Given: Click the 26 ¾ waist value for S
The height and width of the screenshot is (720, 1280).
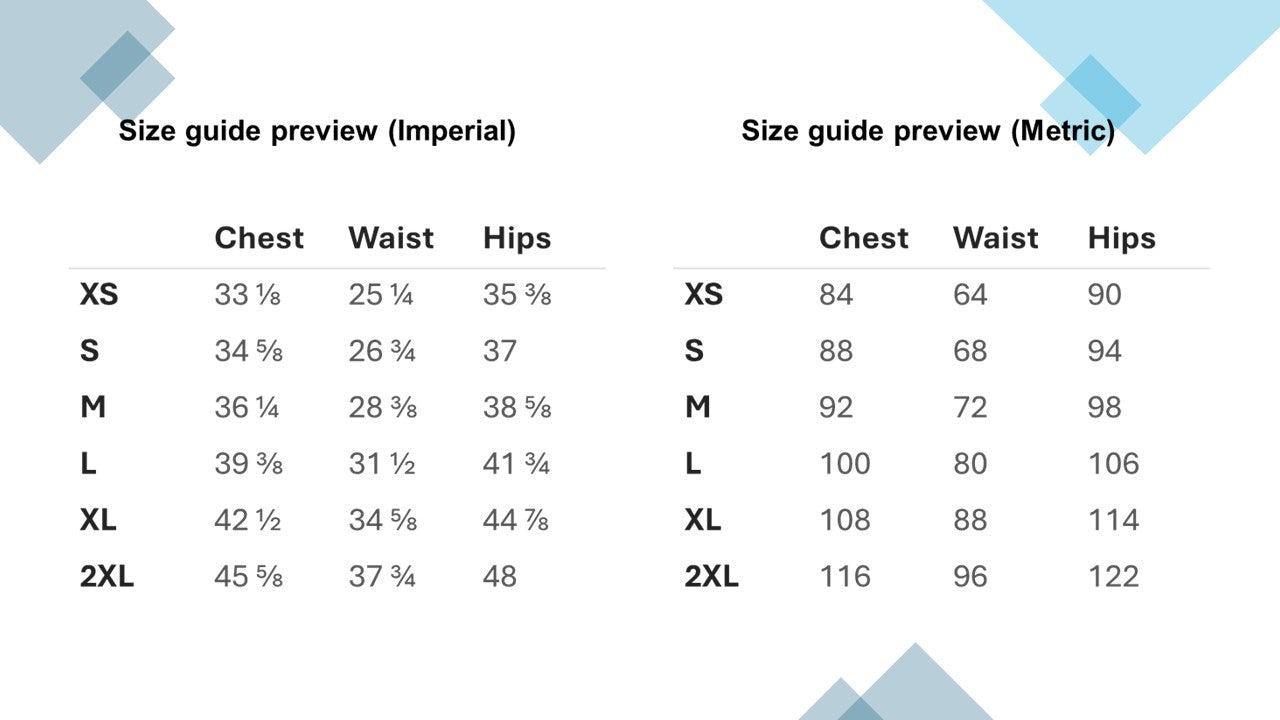Looking at the screenshot, I should (x=382, y=351).
